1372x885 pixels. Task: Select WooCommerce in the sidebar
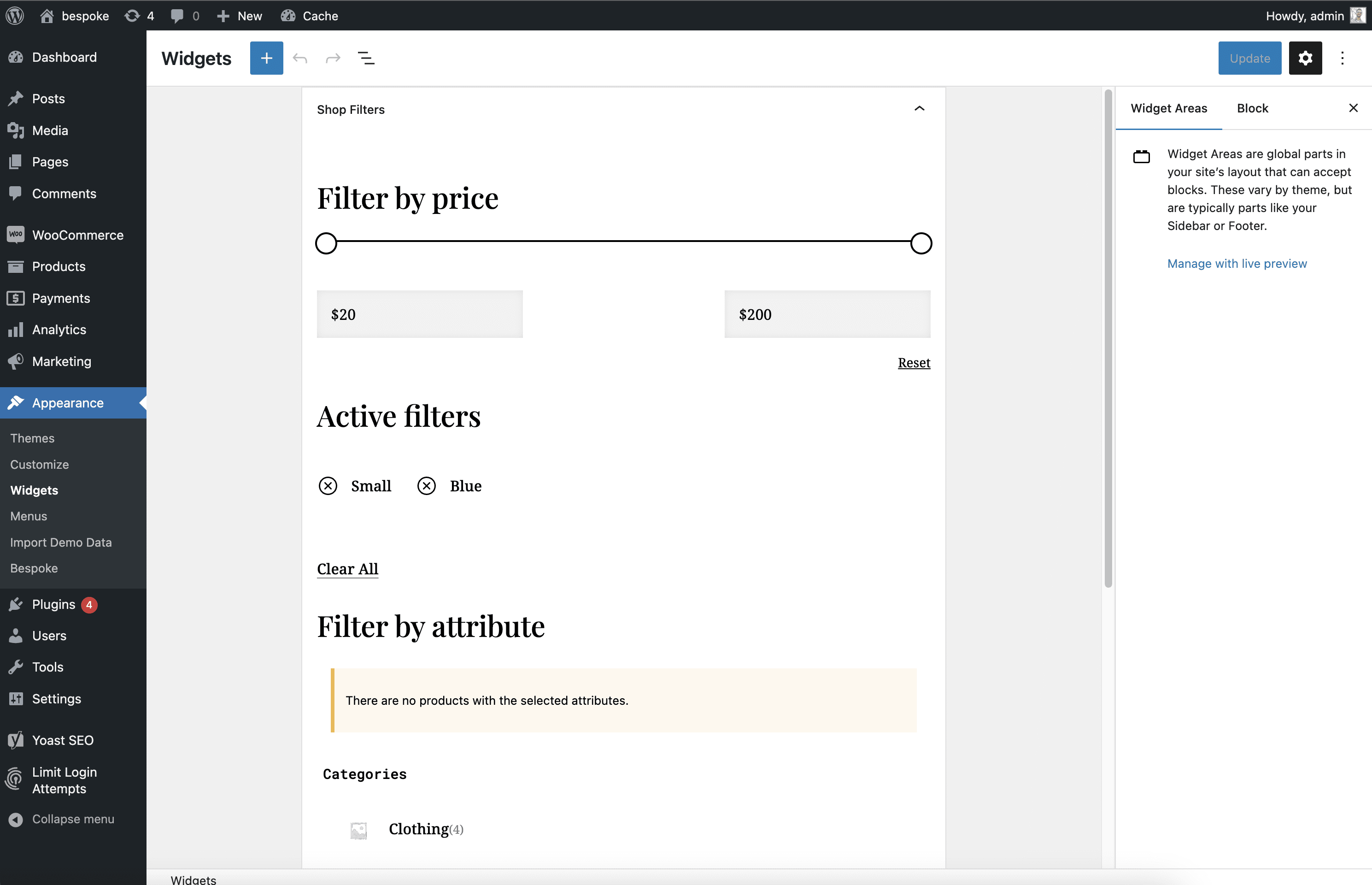pyautogui.click(x=77, y=235)
